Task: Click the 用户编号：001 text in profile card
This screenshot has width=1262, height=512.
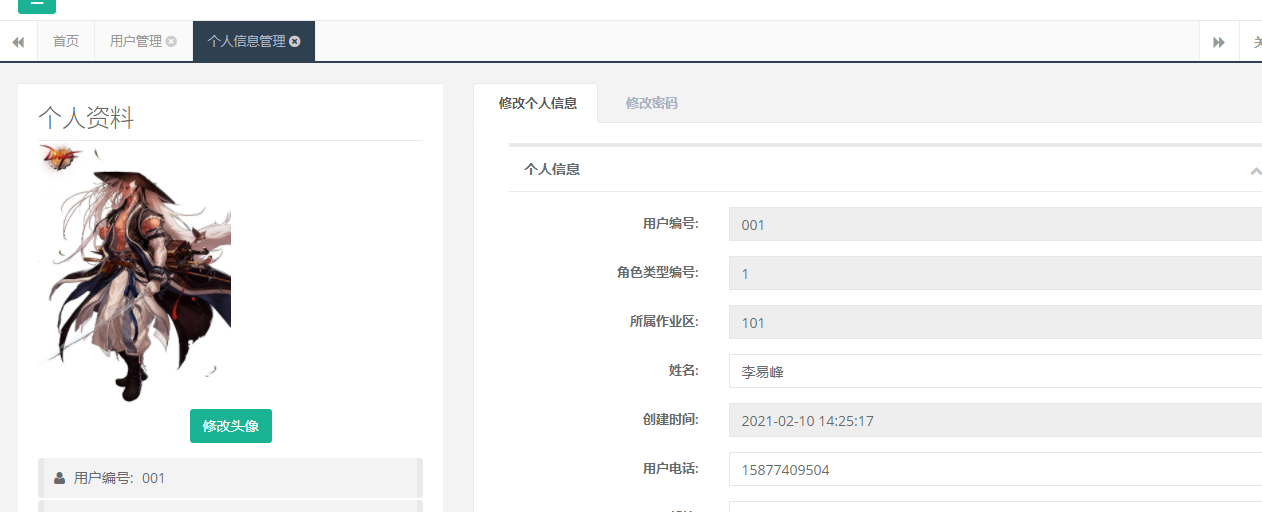Action: coord(120,478)
